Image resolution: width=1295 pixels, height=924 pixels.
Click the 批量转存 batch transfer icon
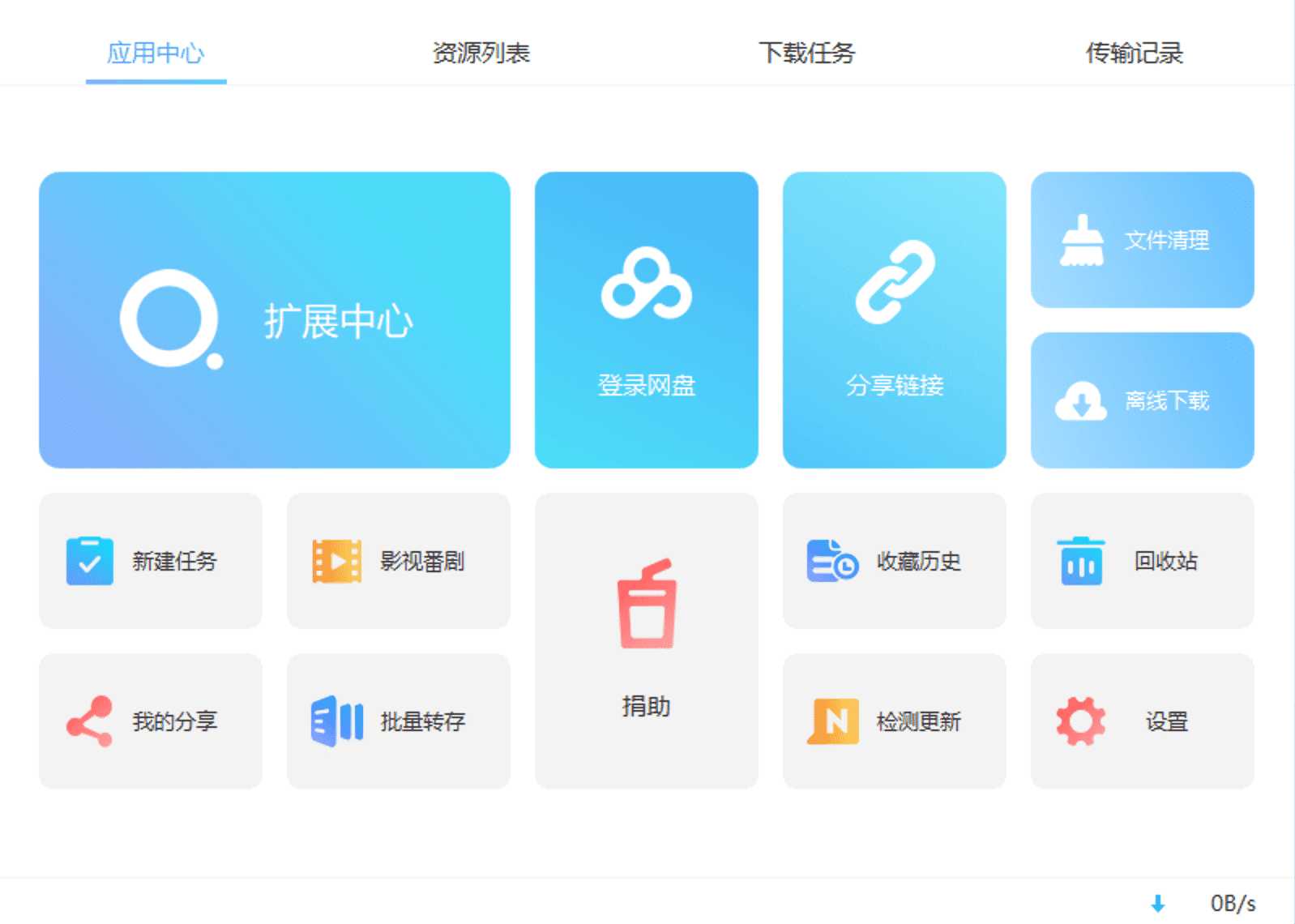[x=337, y=721]
